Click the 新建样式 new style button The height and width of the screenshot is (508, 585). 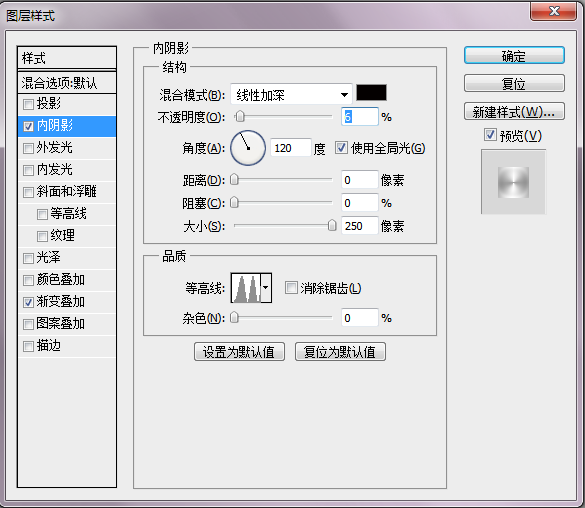coord(514,112)
